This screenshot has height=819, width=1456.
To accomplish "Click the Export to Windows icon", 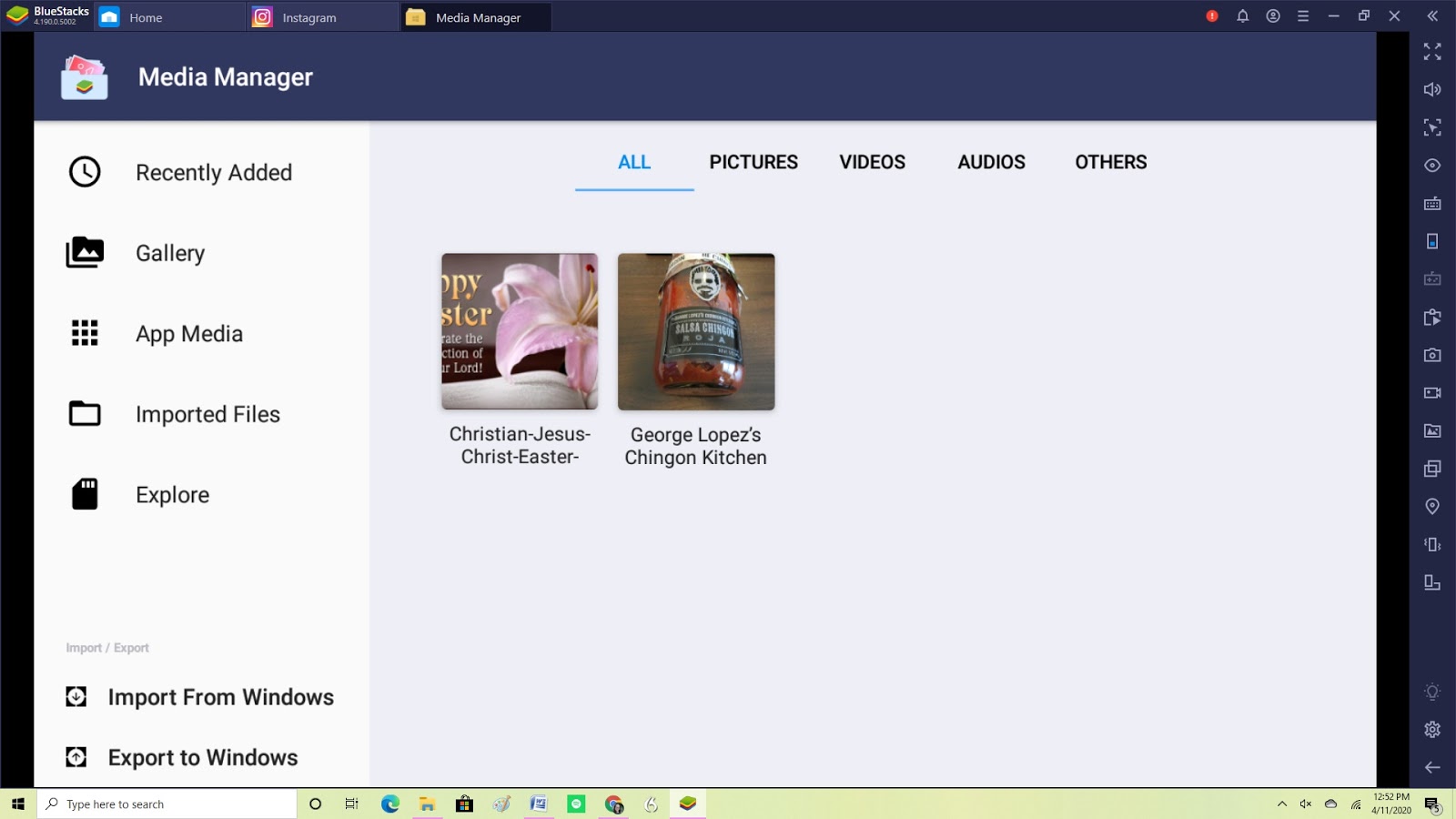I will (76, 757).
